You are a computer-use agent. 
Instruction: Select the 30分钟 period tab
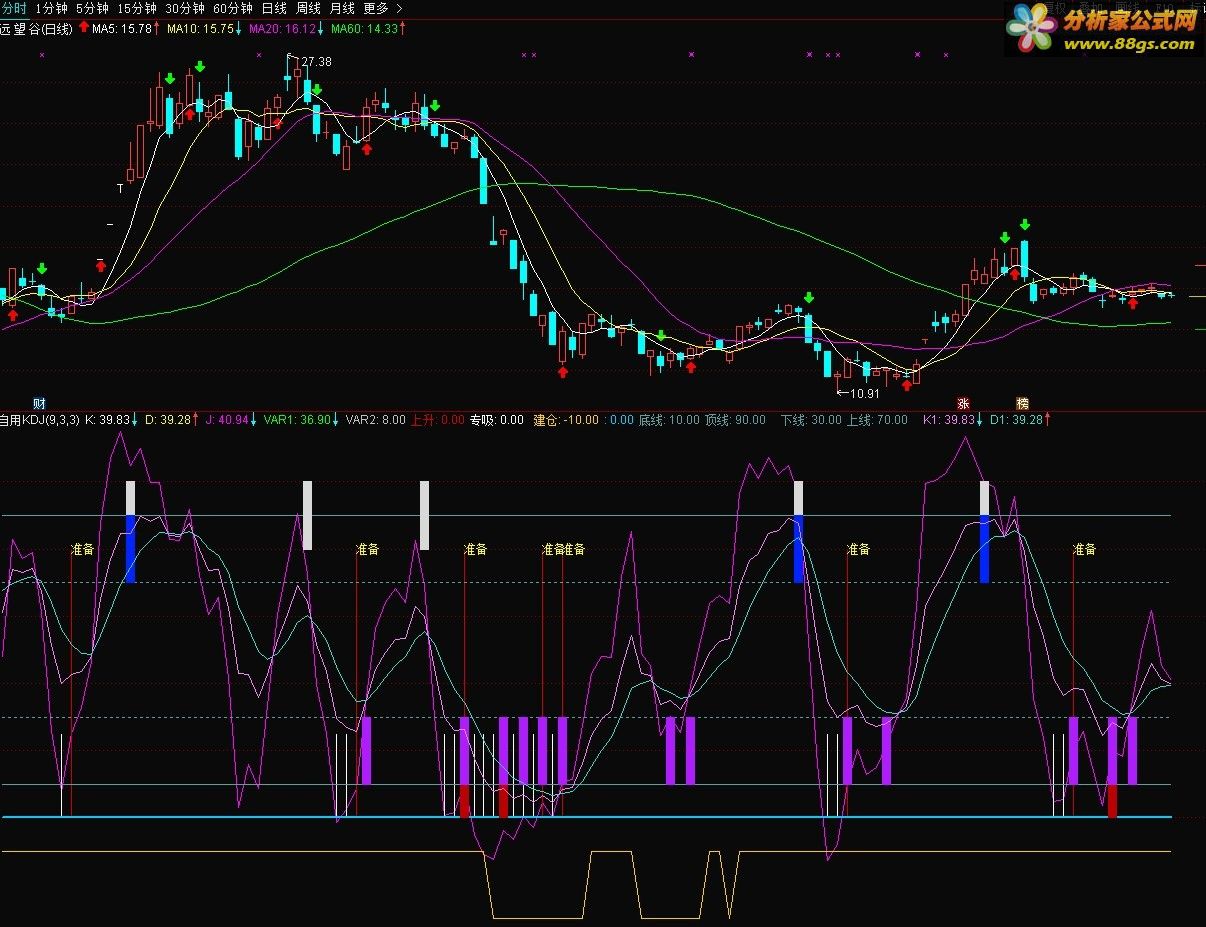tap(185, 8)
